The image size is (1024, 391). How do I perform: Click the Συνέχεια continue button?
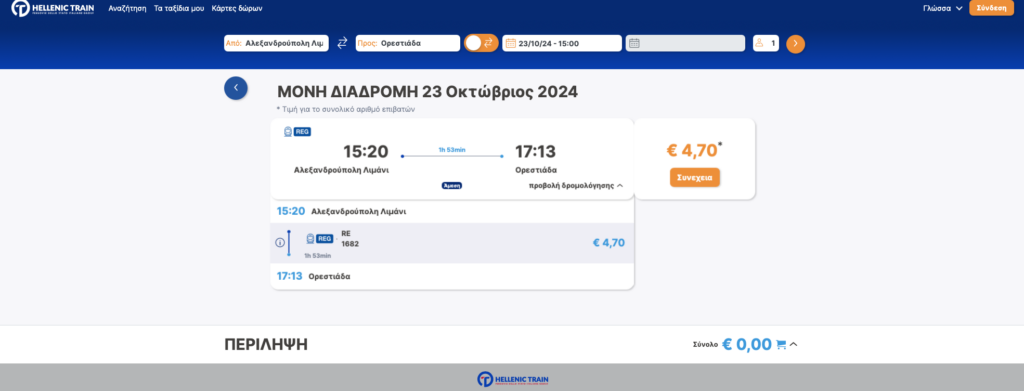click(695, 178)
